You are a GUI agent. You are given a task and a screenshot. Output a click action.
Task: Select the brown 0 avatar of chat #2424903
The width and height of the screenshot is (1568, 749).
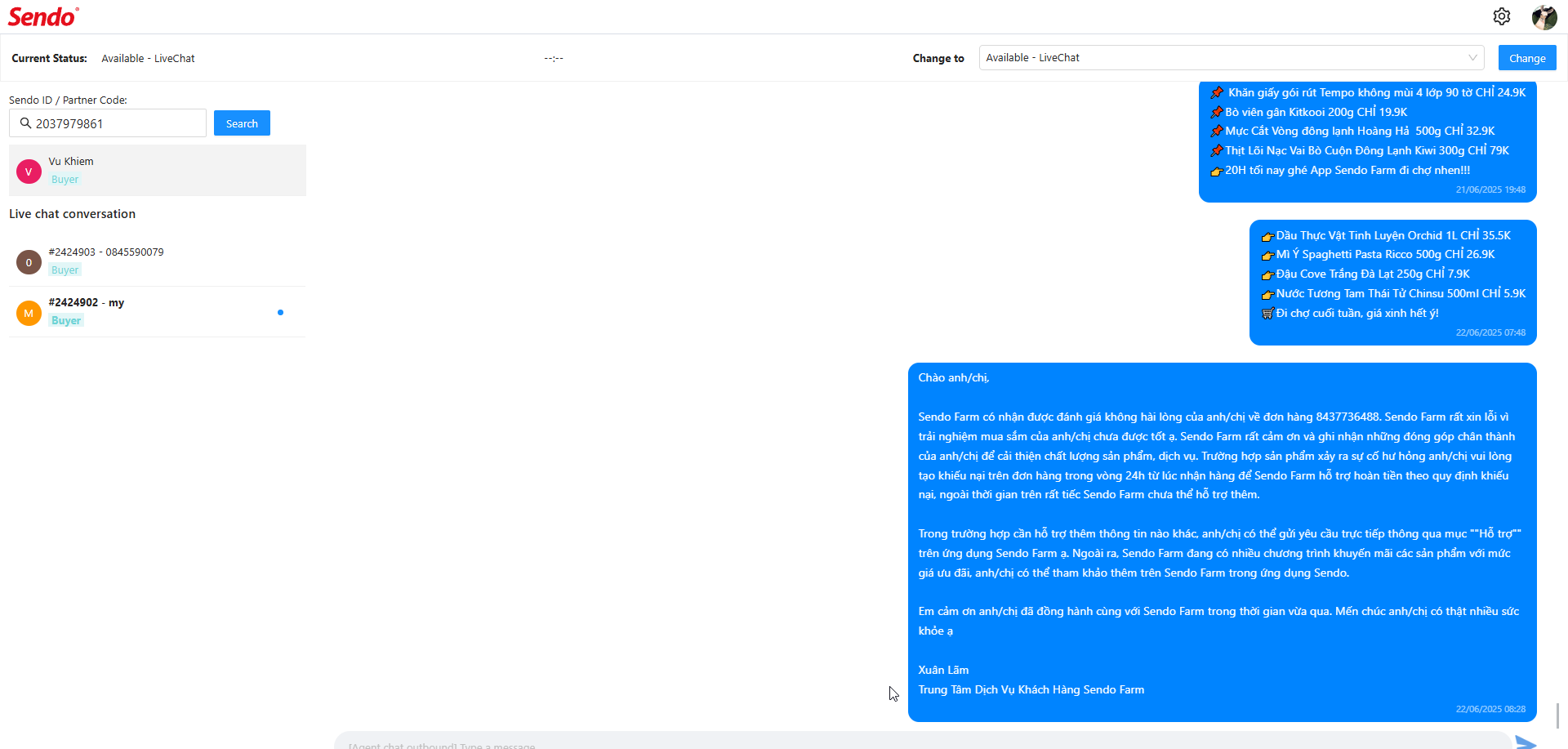pos(29,262)
